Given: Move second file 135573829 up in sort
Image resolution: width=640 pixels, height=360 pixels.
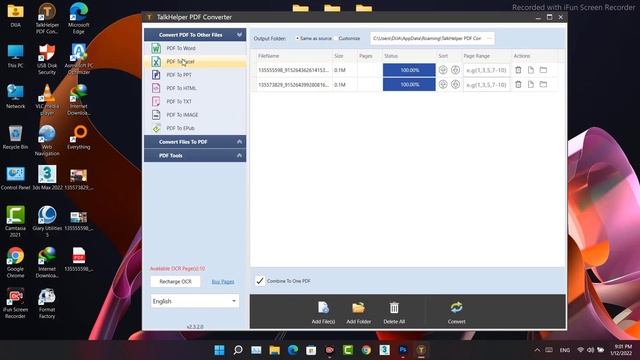Looking at the screenshot, I should point(456,84).
